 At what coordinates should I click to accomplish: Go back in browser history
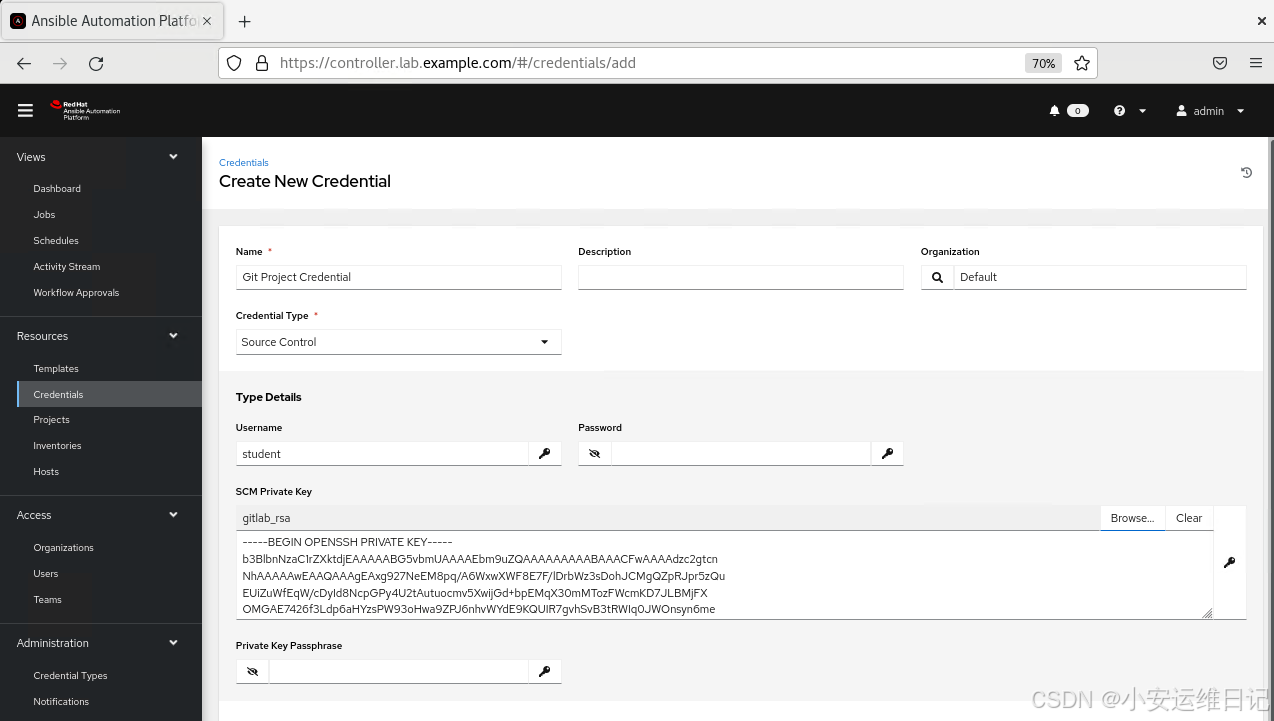click(24, 63)
